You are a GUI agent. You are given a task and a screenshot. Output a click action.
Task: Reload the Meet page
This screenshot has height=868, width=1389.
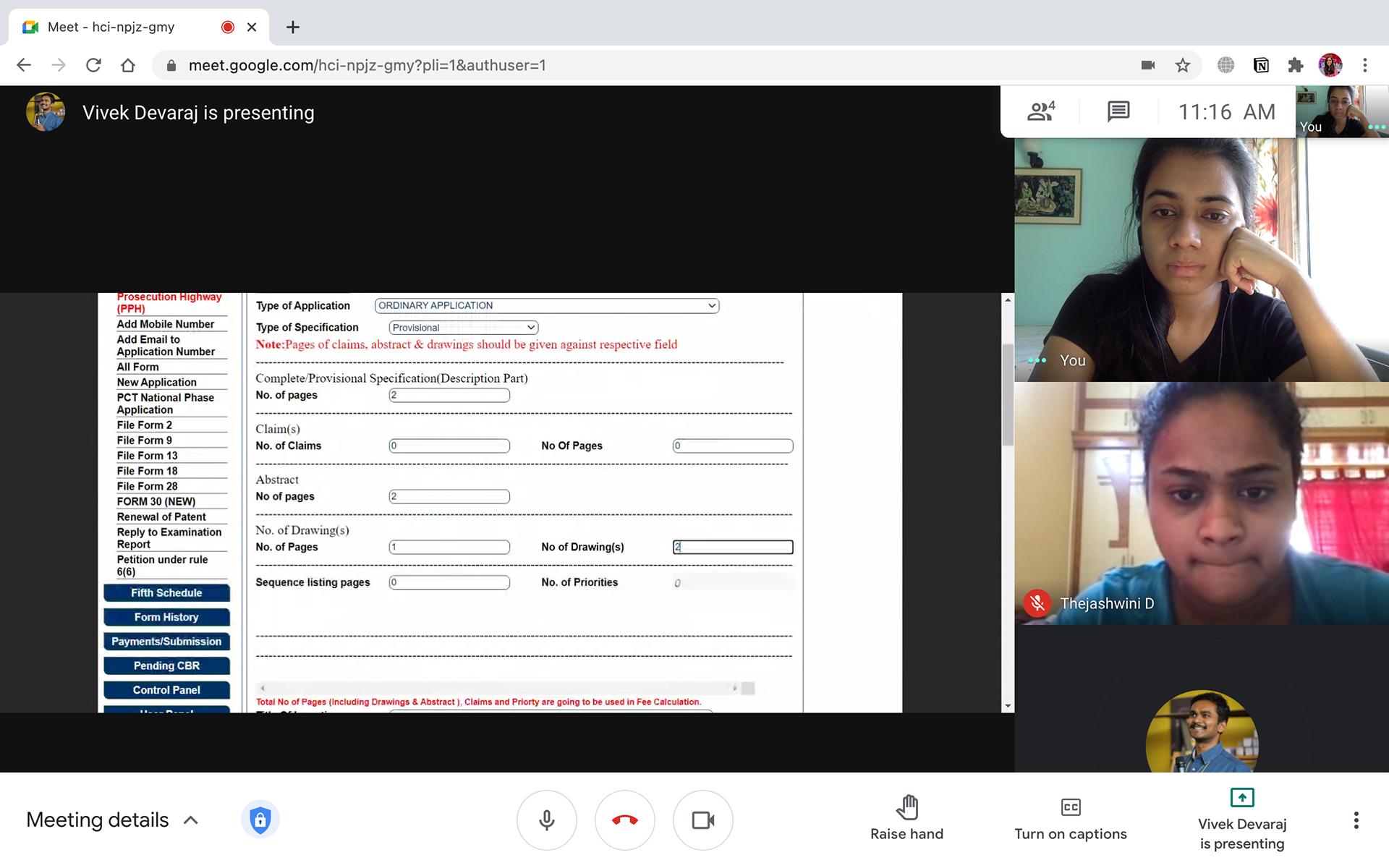93,65
